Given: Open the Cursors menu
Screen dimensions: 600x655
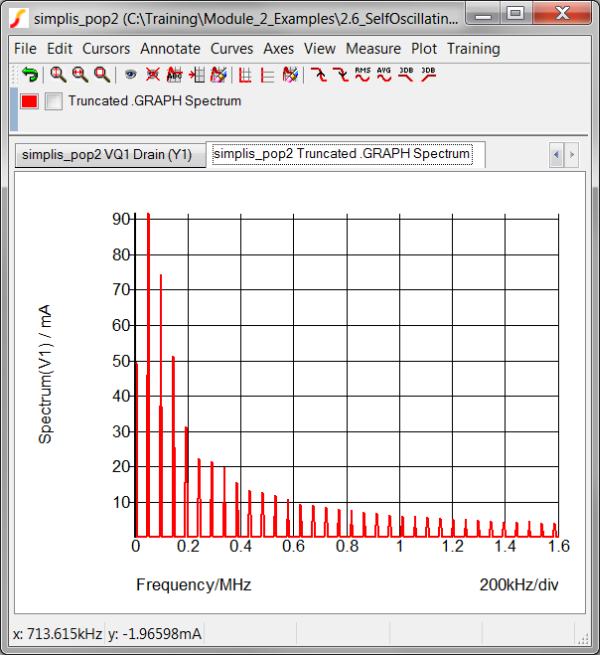Looking at the screenshot, I should pyautogui.click(x=106, y=48).
